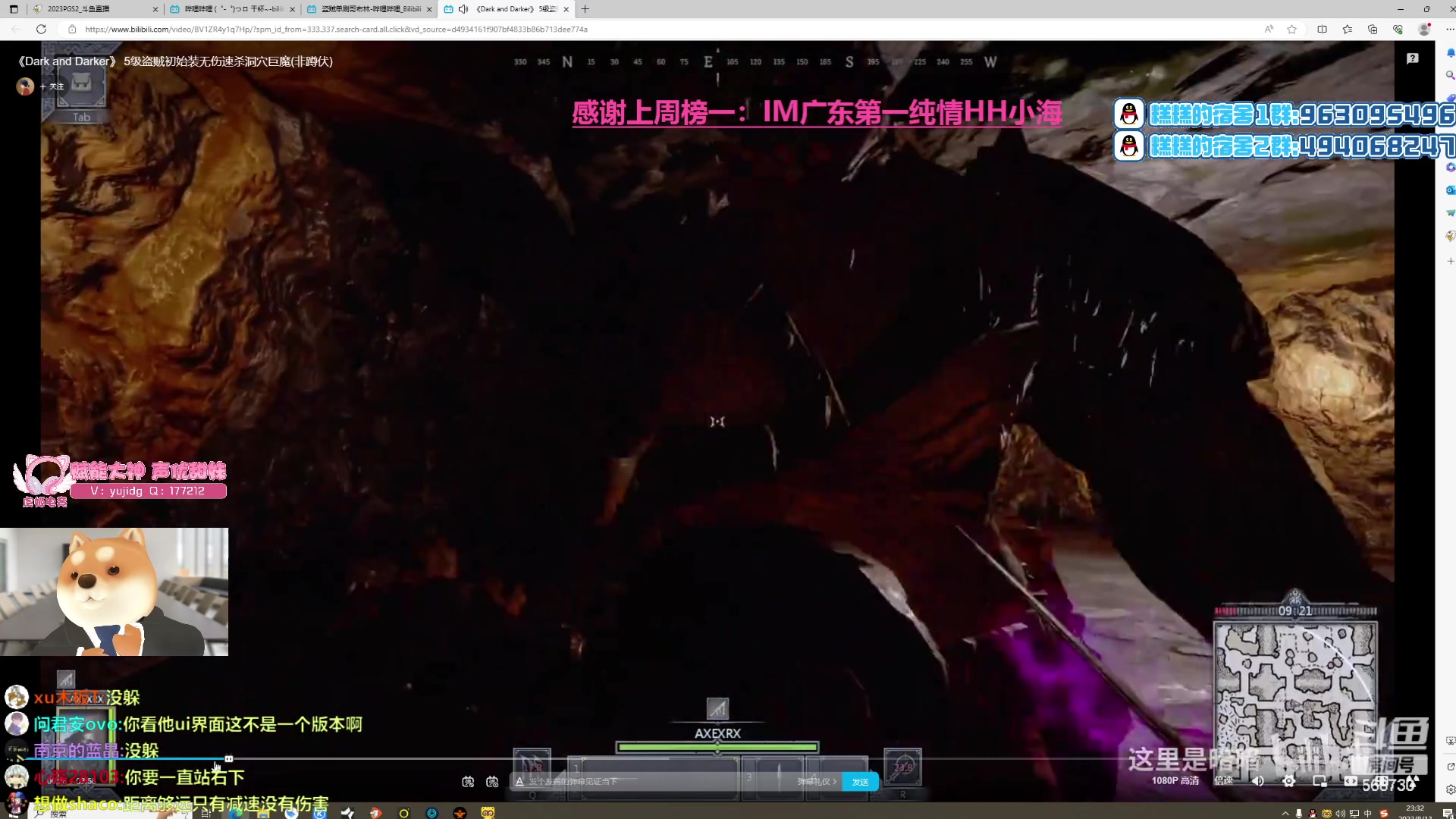Open 倍速 playback speed menu
1456x819 pixels.
1223,780
